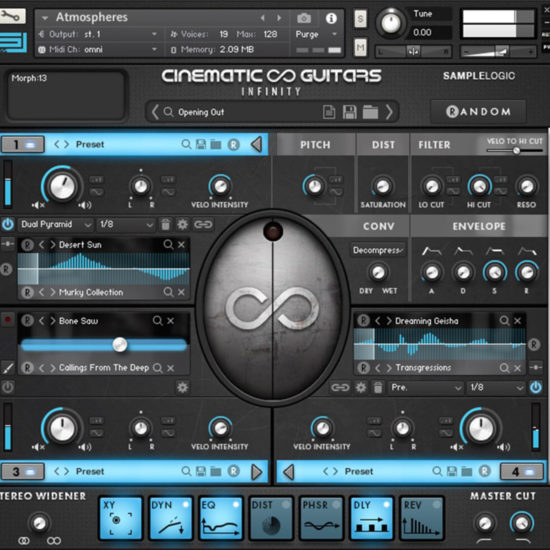Viewport: 550px width, 550px height.
Task: Open the Decompress convolution dropdown
Action: click(378, 250)
